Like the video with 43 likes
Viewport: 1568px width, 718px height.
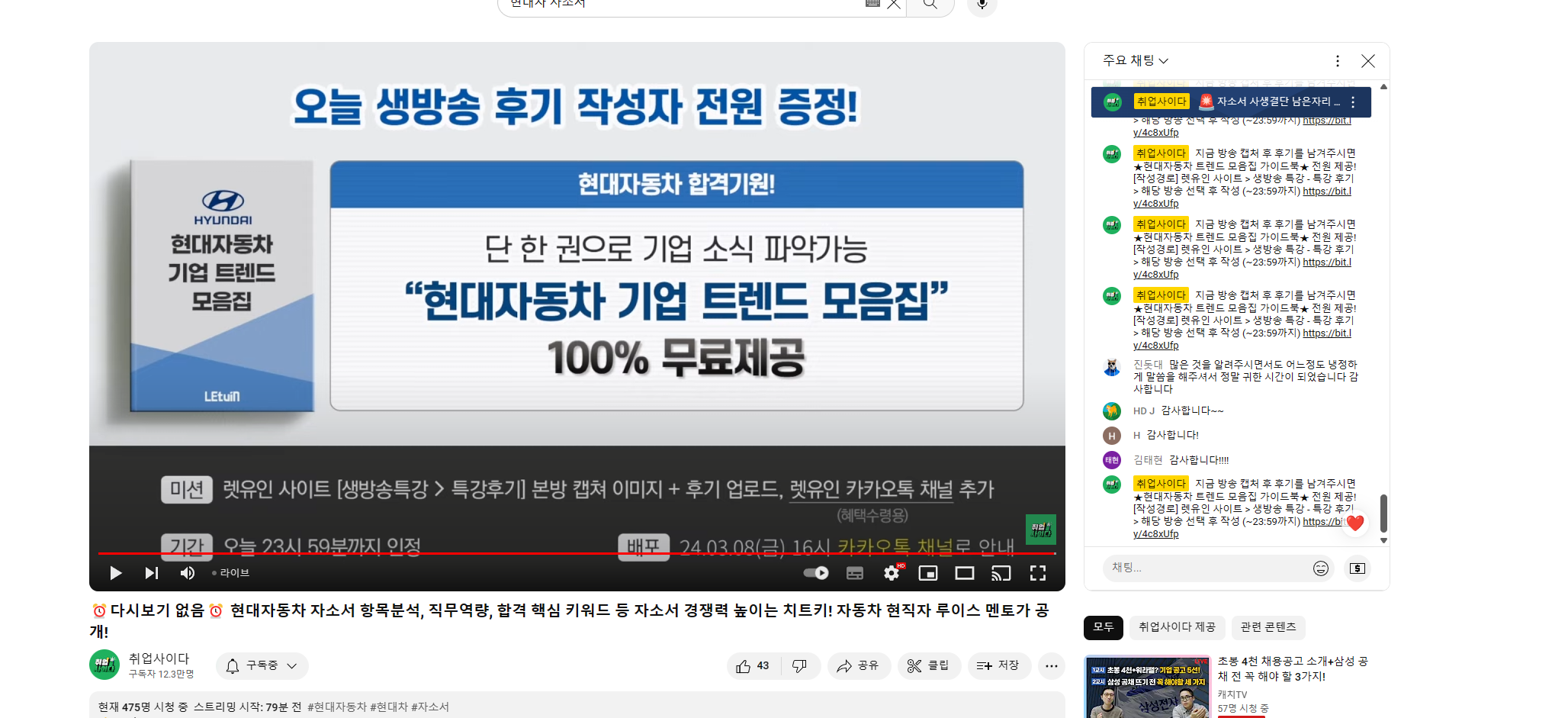753,666
